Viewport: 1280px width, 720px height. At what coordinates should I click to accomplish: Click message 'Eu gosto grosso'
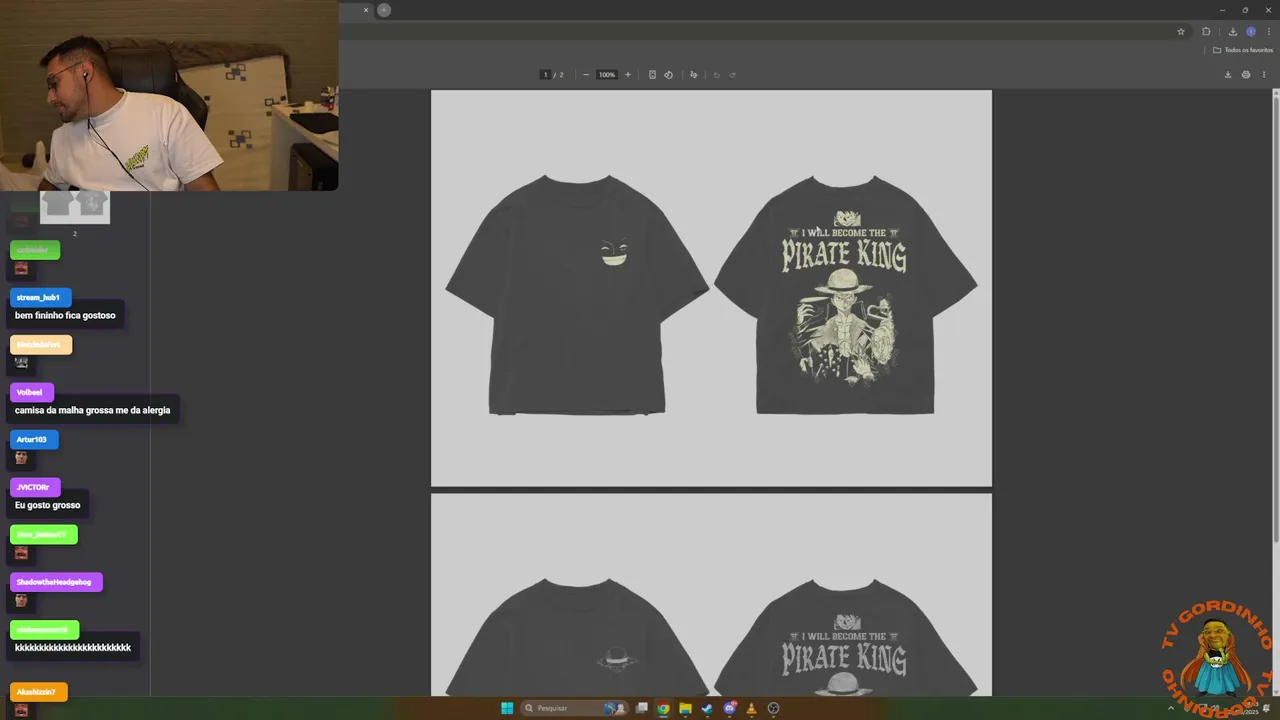[x=47, y=505]
